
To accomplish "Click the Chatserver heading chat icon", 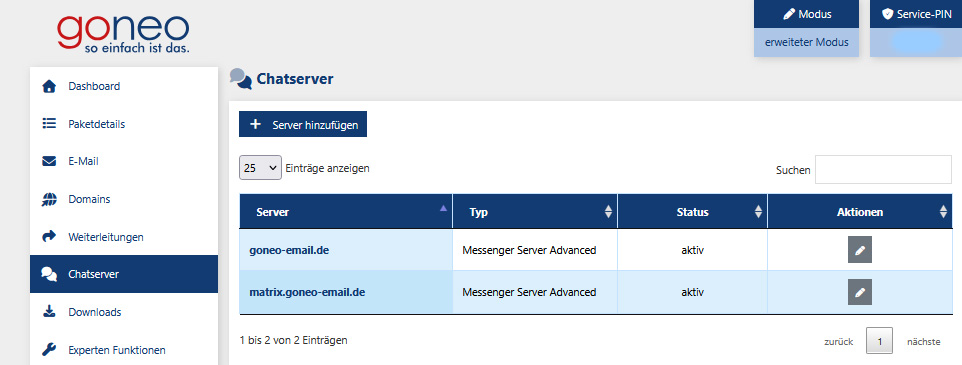I will [x=240, y=79].
